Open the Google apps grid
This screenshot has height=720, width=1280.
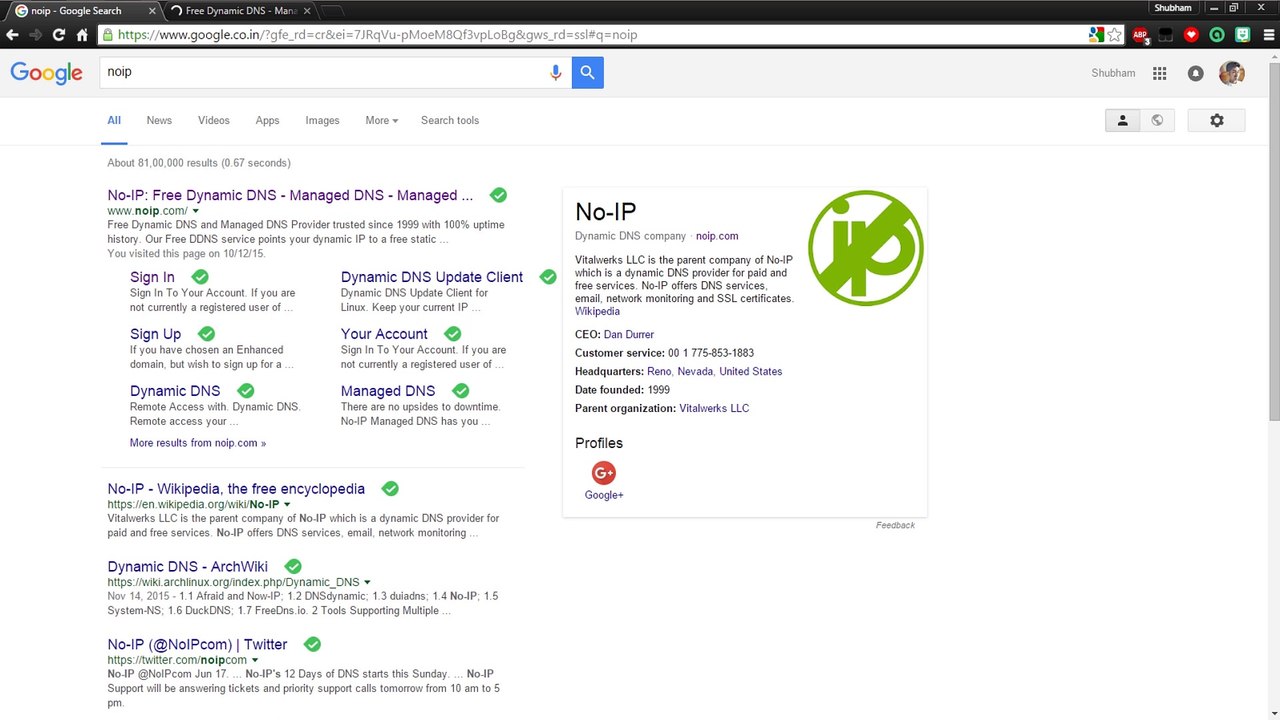point(1160,73)
